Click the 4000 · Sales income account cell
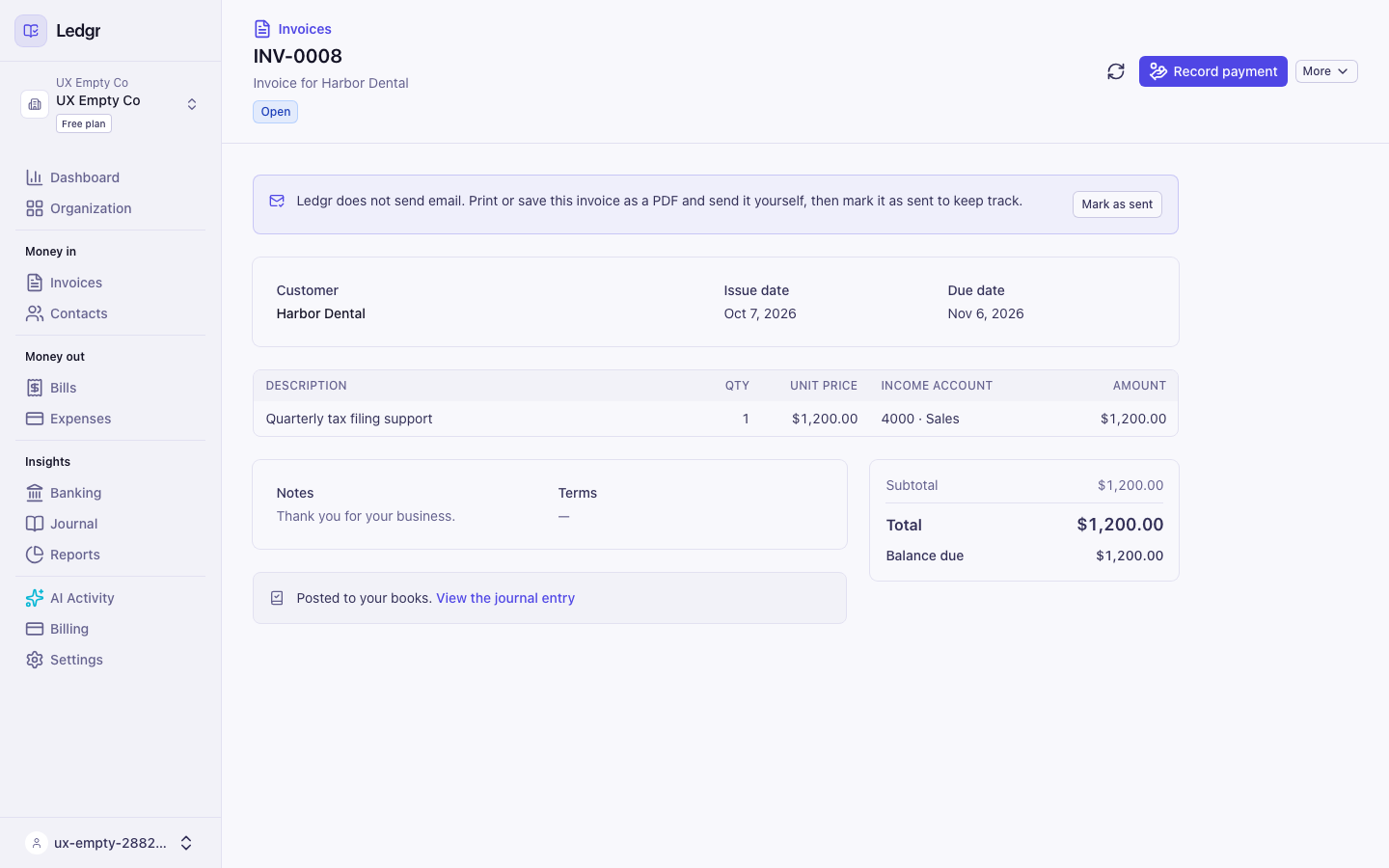Image resolution: width=1389 pixels, height=868 pixels. click(x=920, y=419)
